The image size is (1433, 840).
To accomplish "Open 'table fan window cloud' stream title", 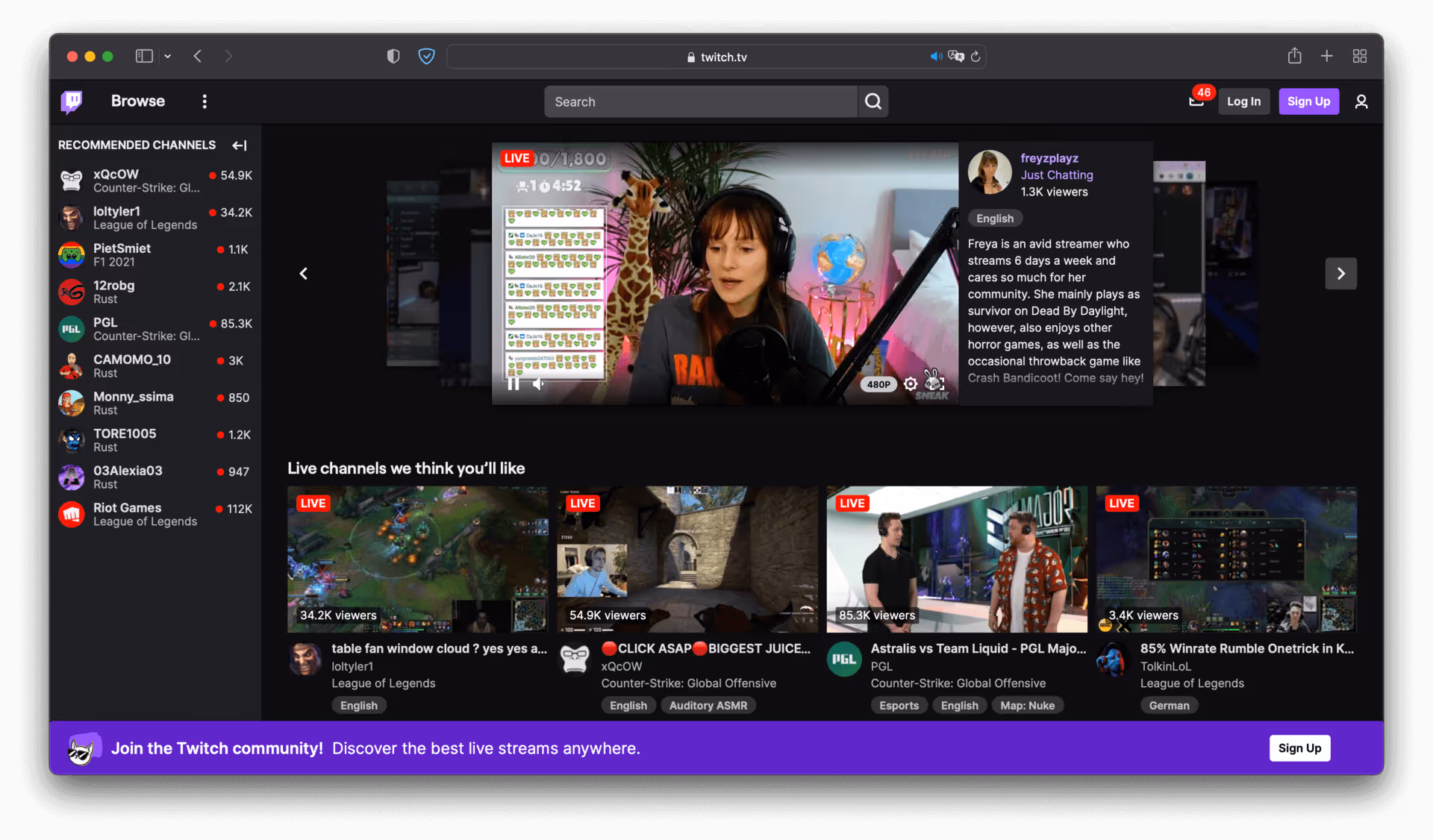I will click(x=440, y=648).
